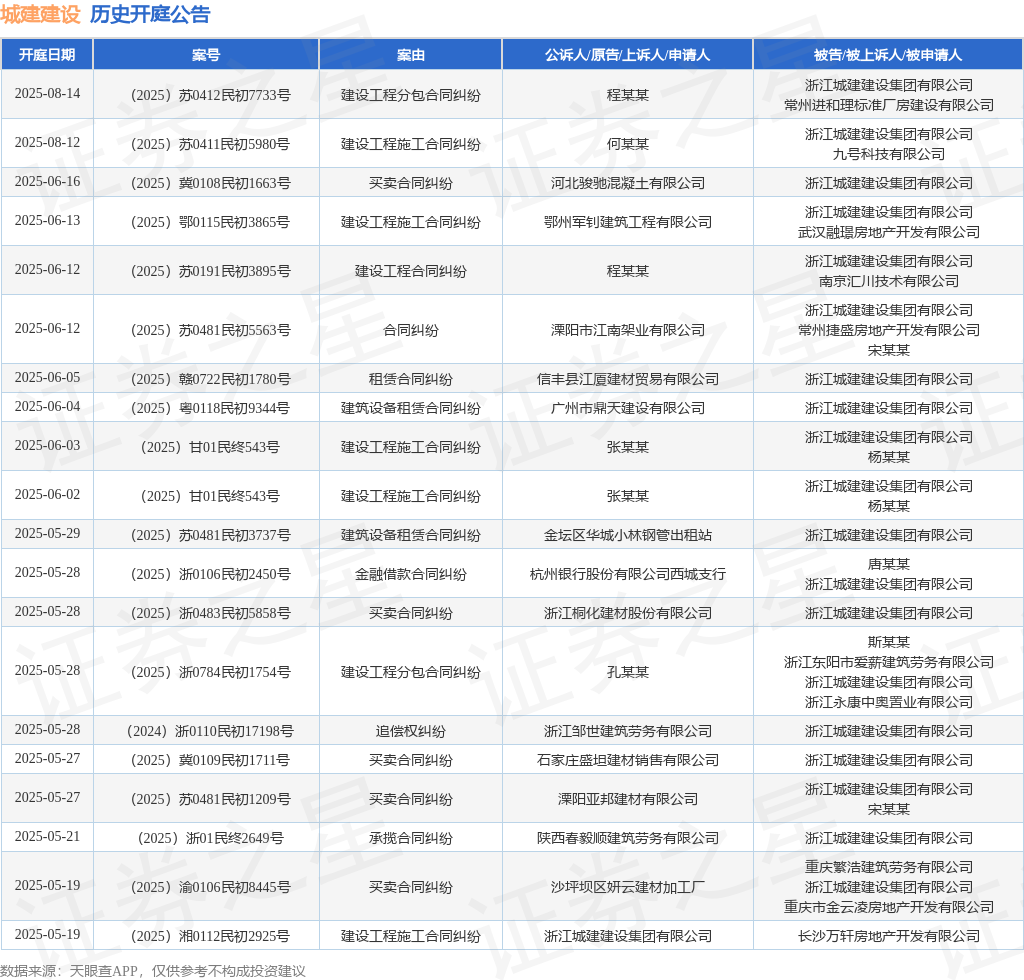This screenshot has height=980, width=1024.
Task: Select plaintiff 杭州银行股份有限公司西城支行
Action: point(628,575)
